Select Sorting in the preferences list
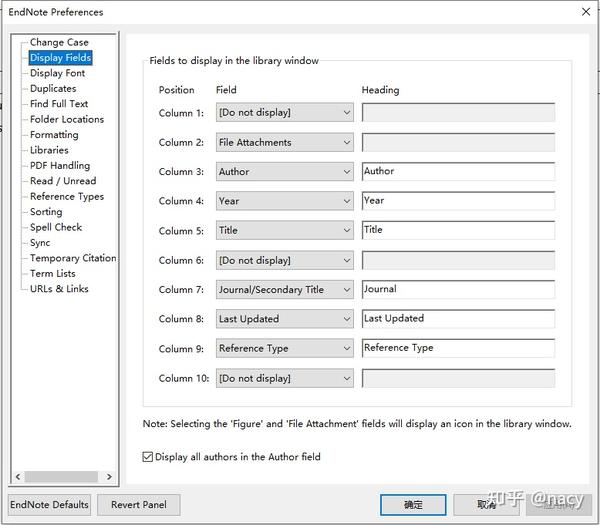The image size is (600, 525). pyautogui.click(x=46, y=212)
